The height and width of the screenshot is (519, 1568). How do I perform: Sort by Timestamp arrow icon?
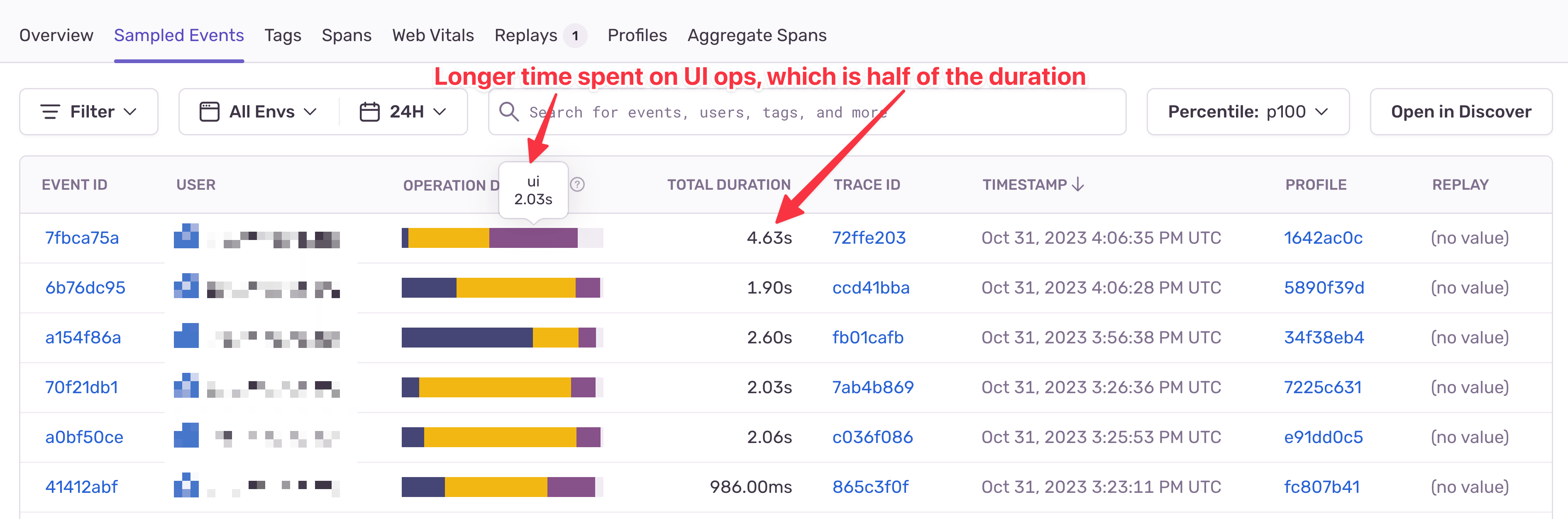pos(1078,185)
